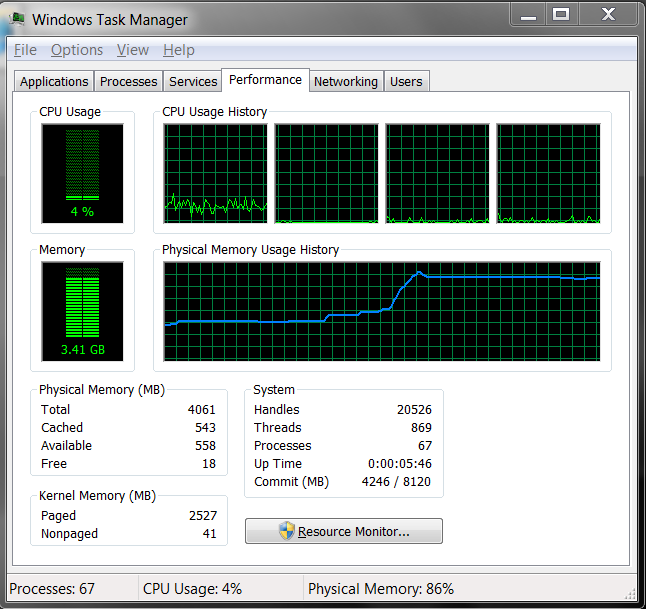The height and width of the screenshot is (609, 646).
Task: Click the first CPU usage history graph
Action: pos(215,173)
